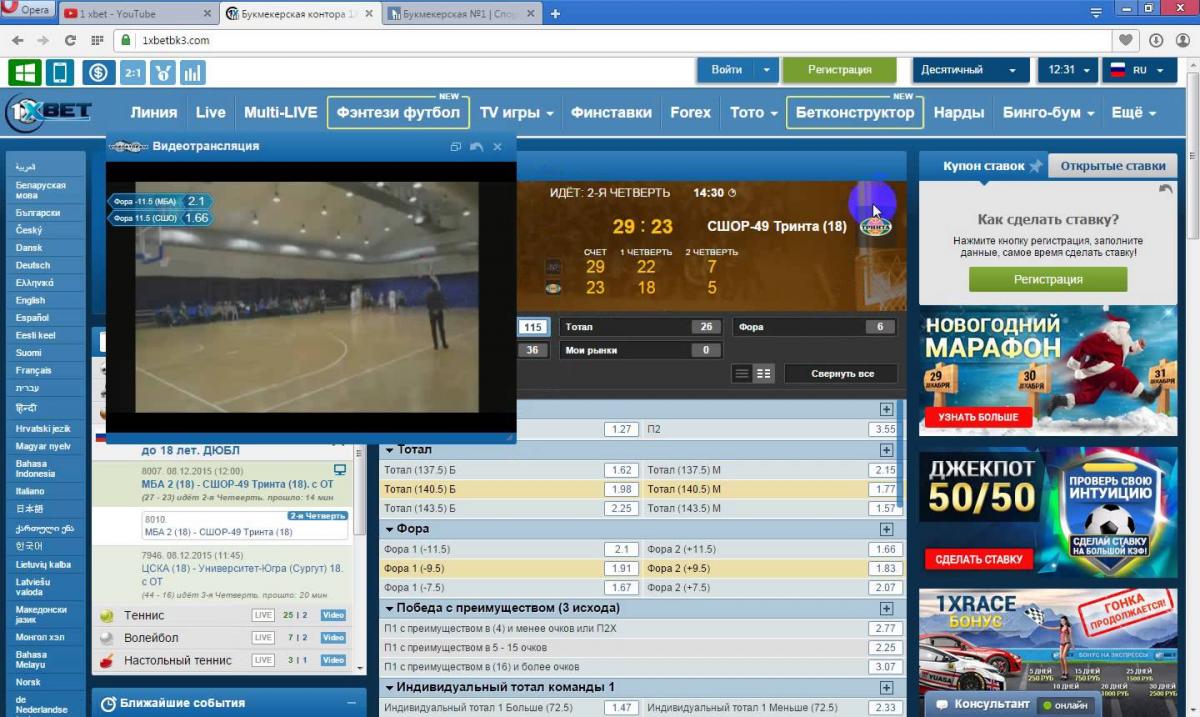Pop out the Видеотрансляция video window
Viewport: 1200px width, 717px height.
(455, 147)
